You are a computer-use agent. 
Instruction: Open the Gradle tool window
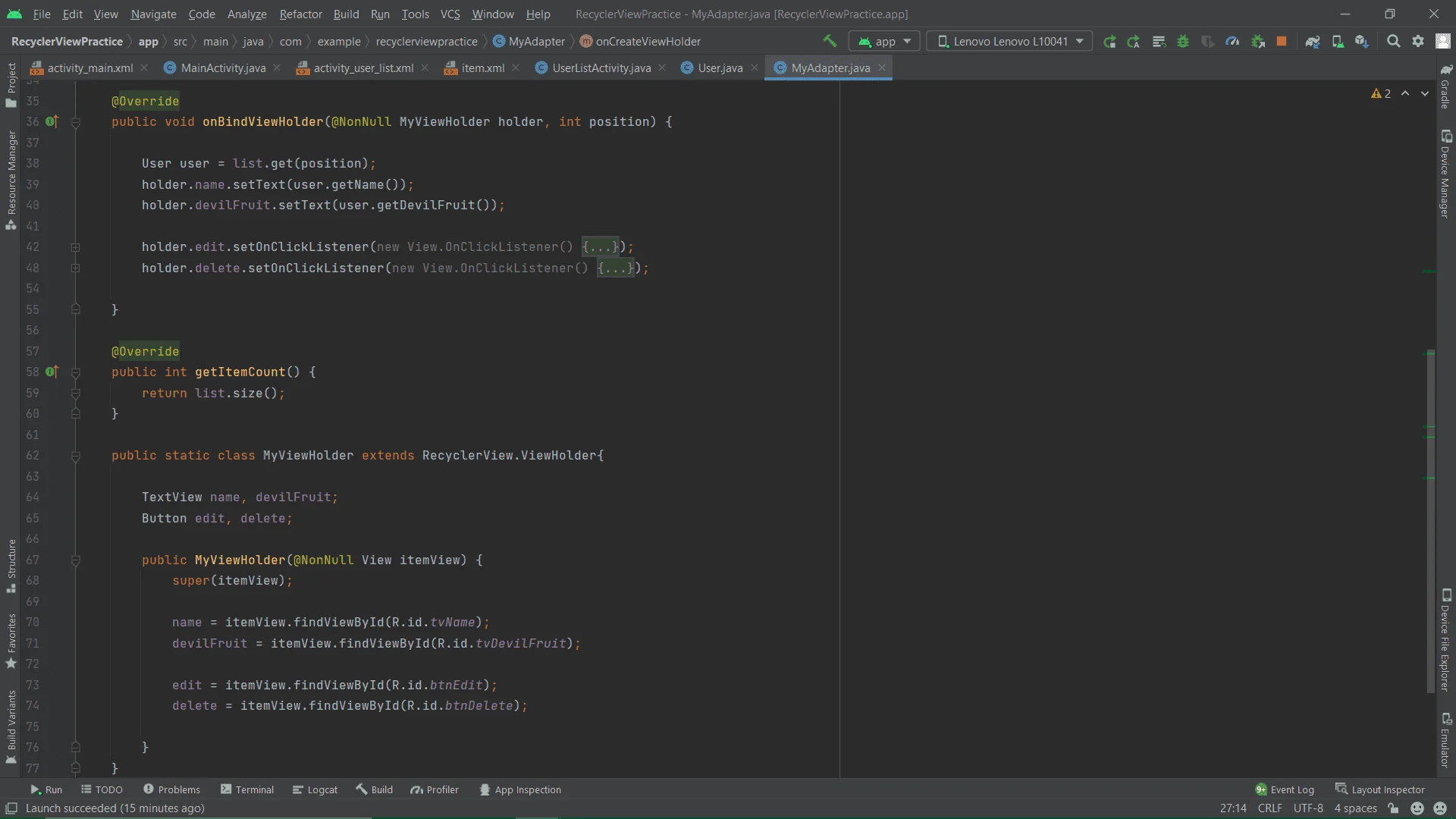(1445, 86)
